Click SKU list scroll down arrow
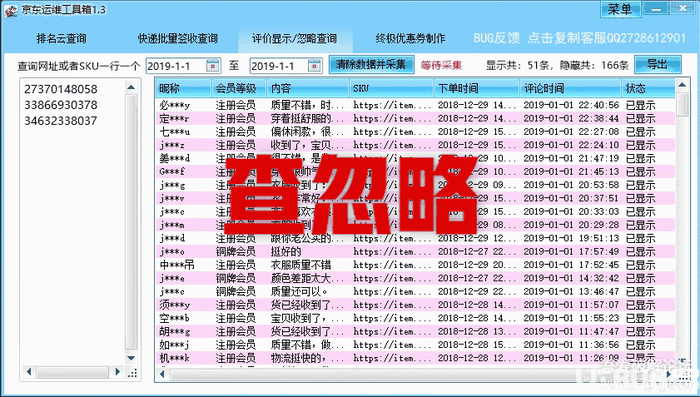This screenshot has height=397, width=700. 131,358
